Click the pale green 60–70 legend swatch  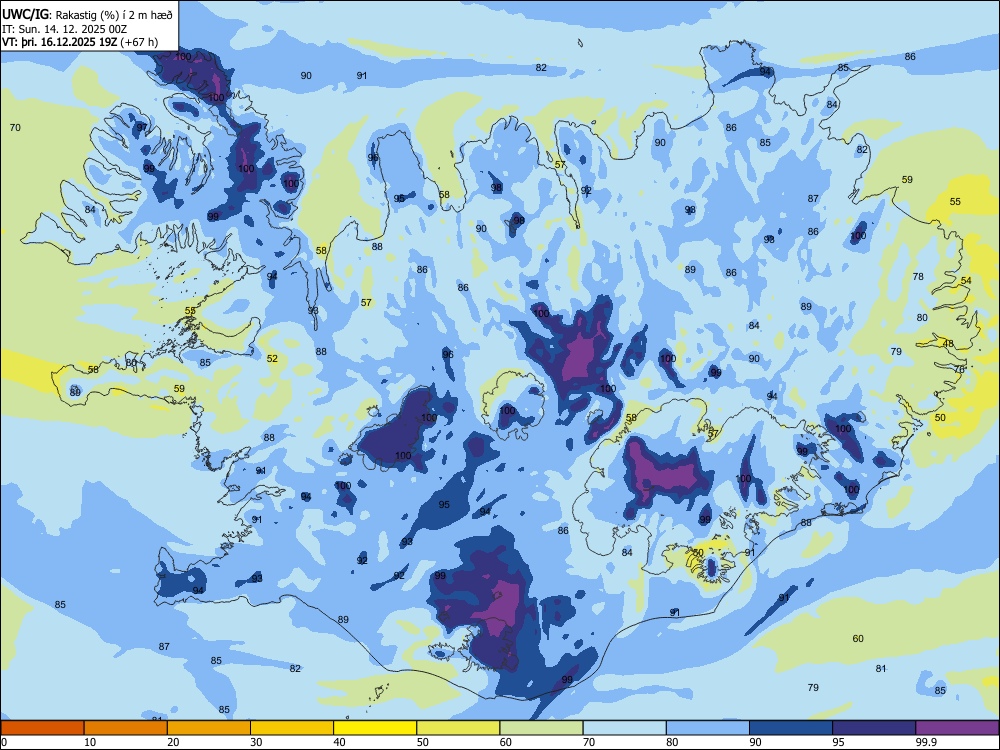(x=541, y=728)
